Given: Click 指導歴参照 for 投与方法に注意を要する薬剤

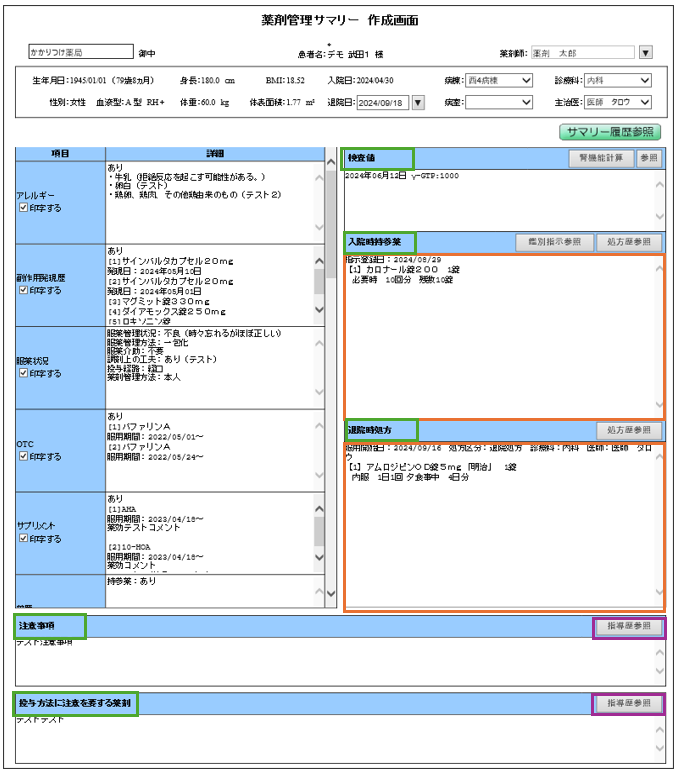Looking at the screenshot, I should (x=628, y=704).
